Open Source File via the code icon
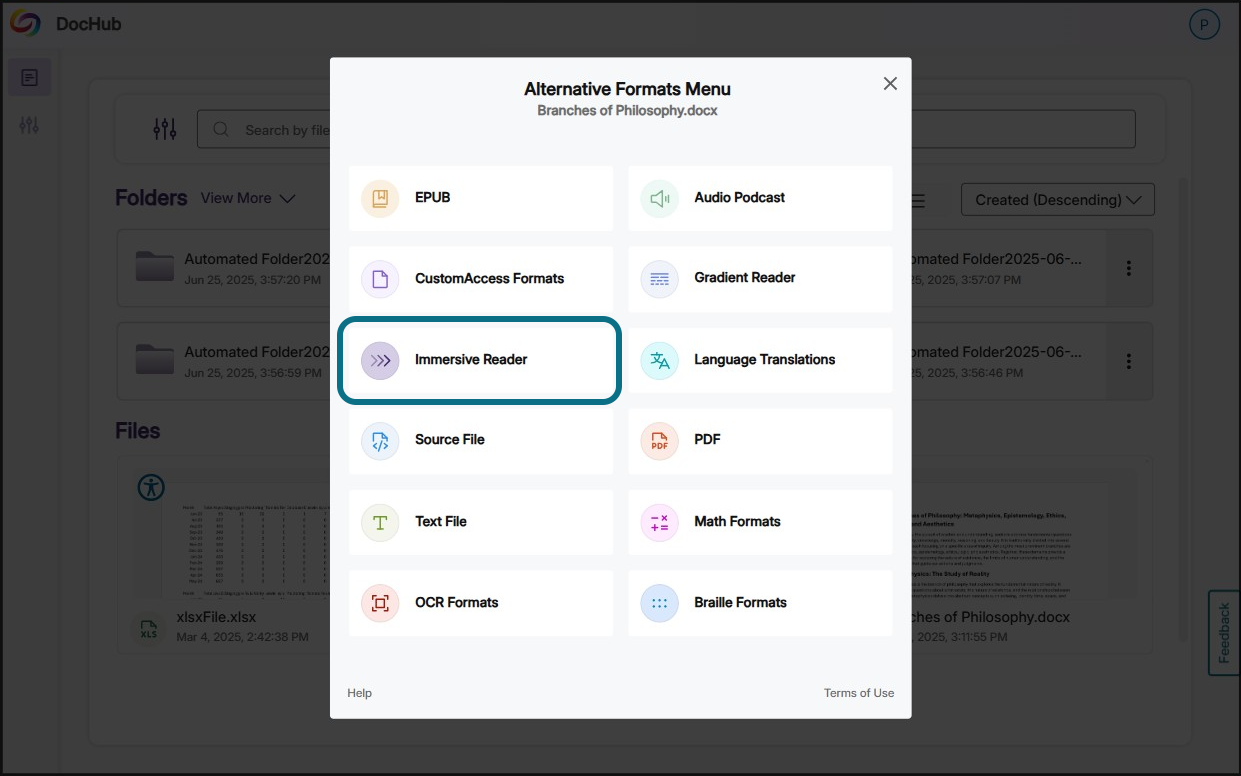Viewport: 1241px width, 776px height. [x=378, y=440]
